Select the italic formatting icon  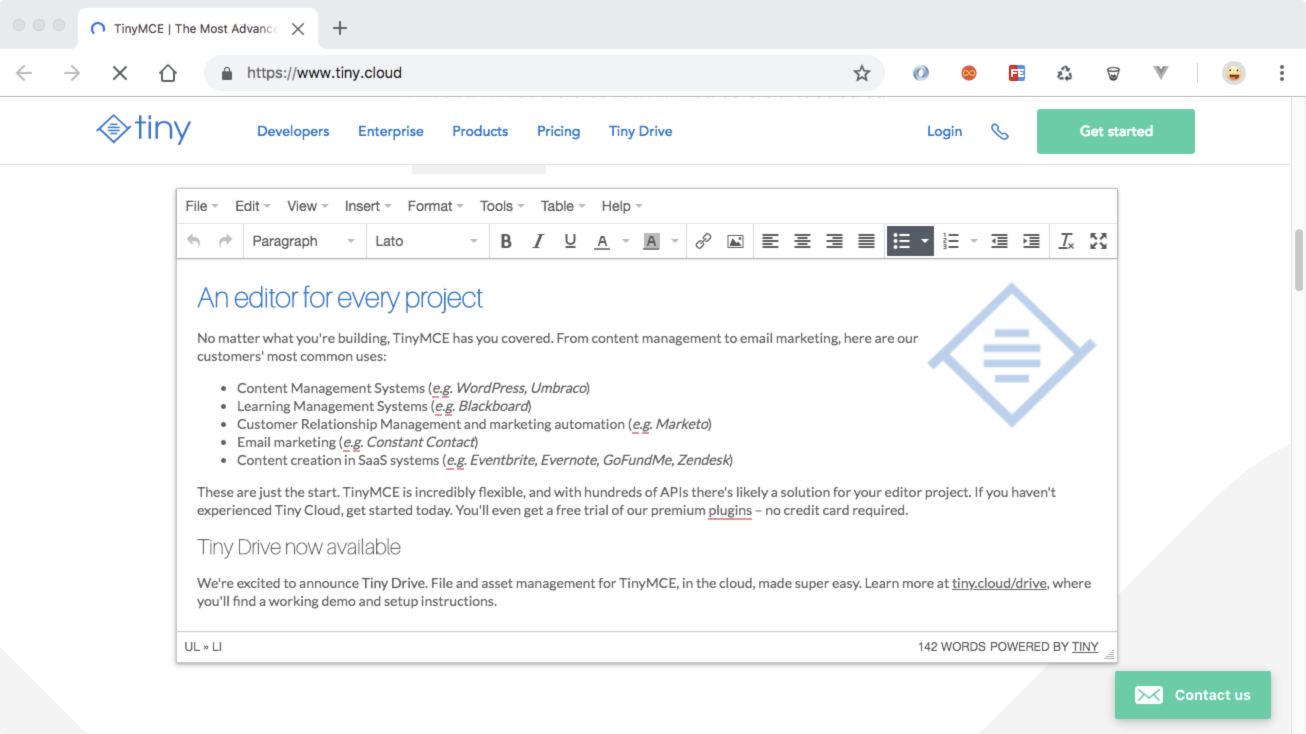(538, 240)
